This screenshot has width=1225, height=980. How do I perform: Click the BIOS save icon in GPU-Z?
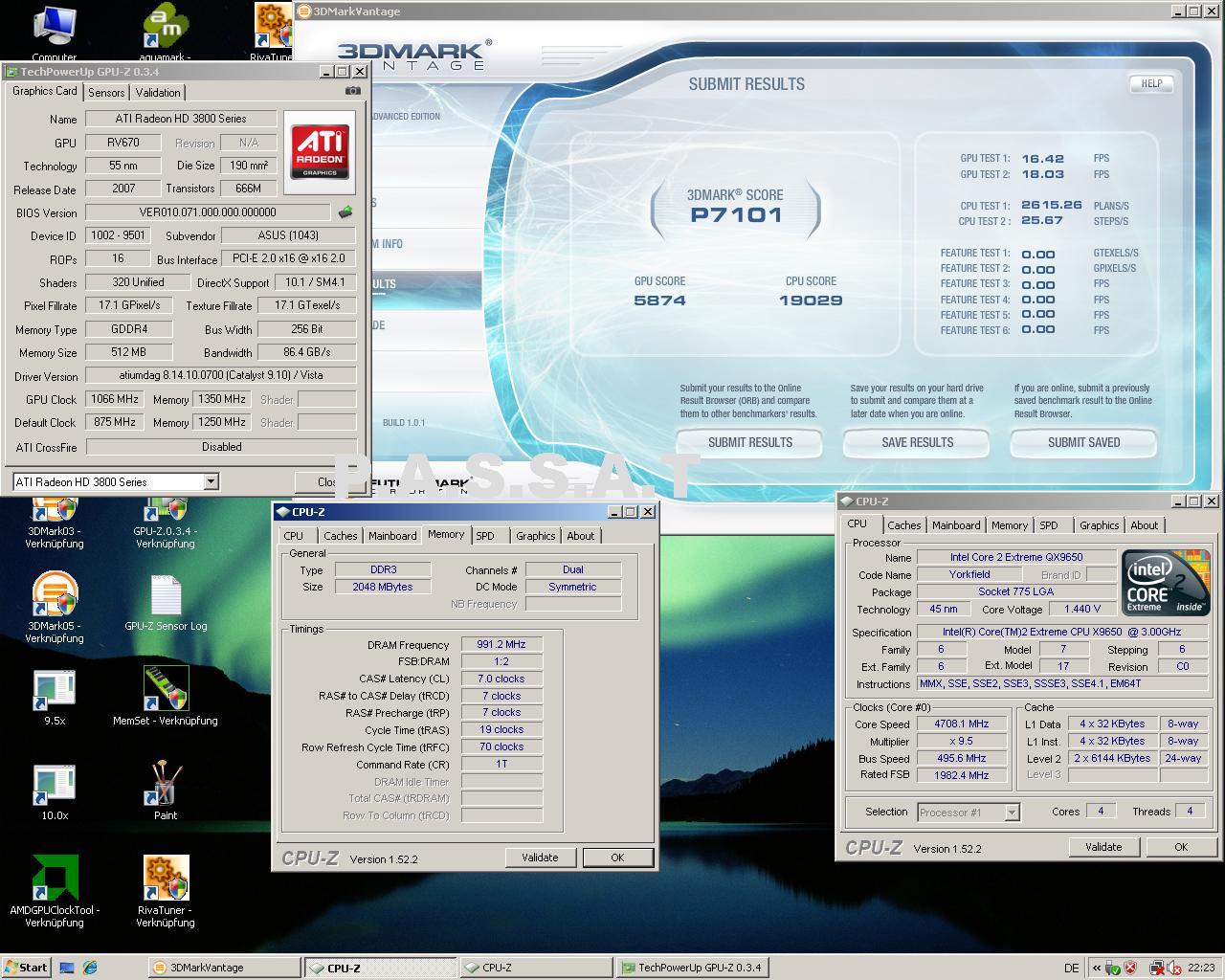(345, 212)
